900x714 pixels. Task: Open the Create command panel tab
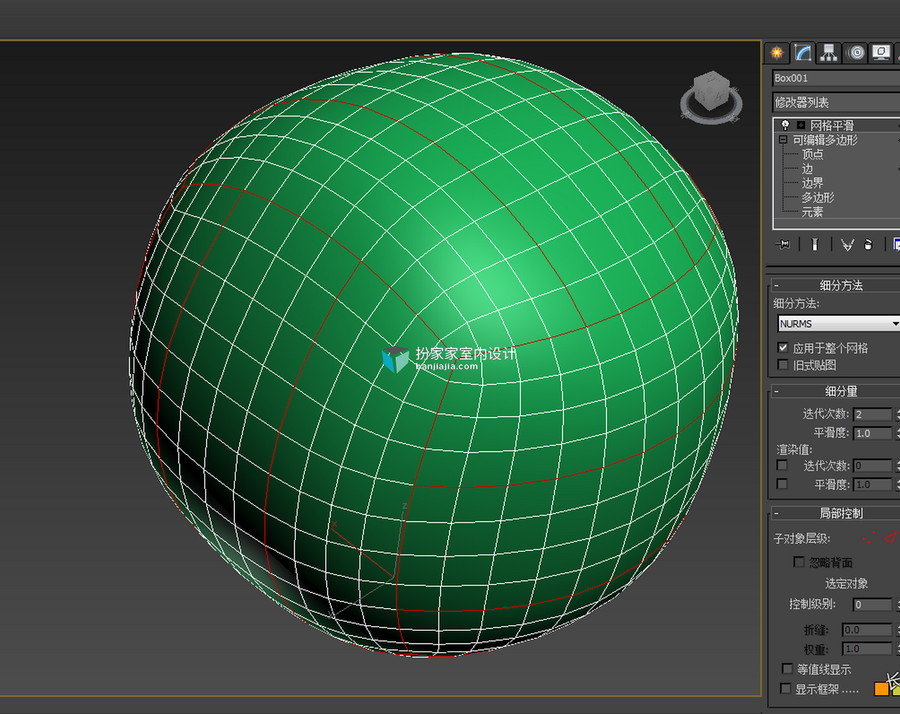click(777, 53)
